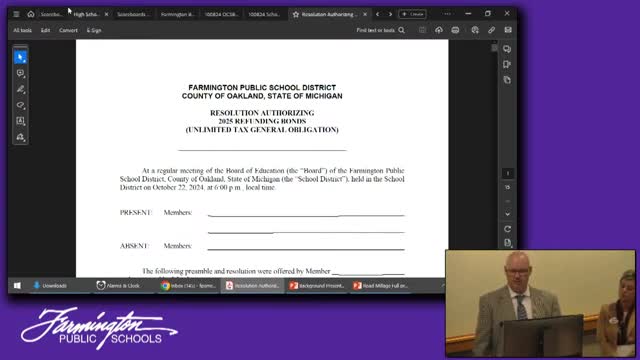Print the document using printer icon
640x360 pixels.
tap(455, 30)
